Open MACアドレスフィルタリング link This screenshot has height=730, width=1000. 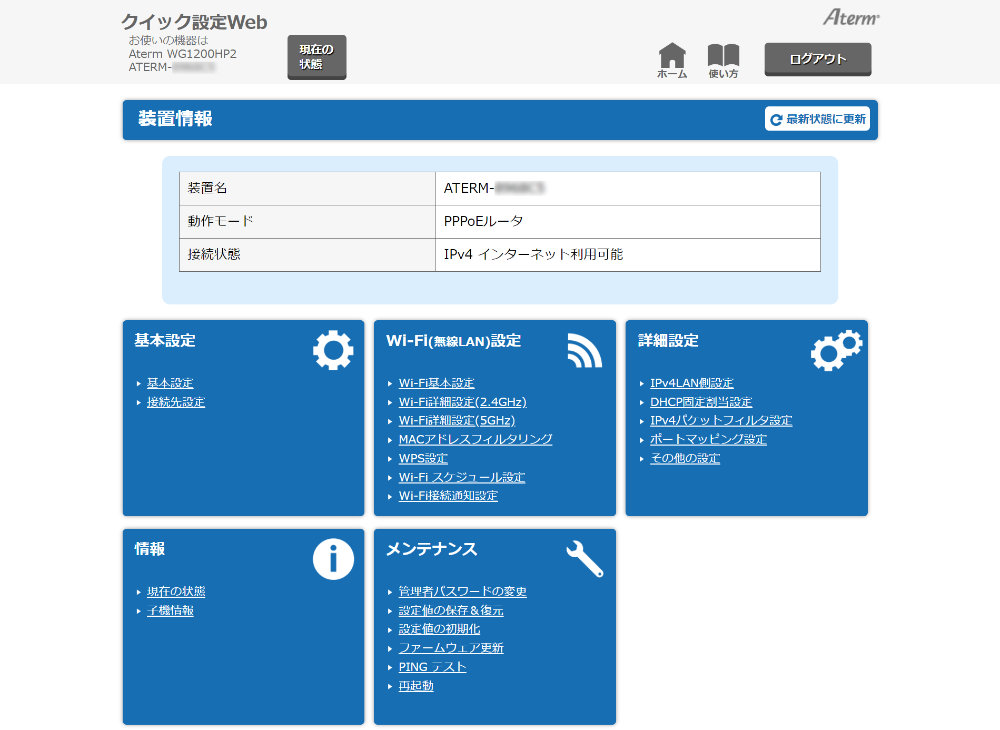(x=475, y=439)
